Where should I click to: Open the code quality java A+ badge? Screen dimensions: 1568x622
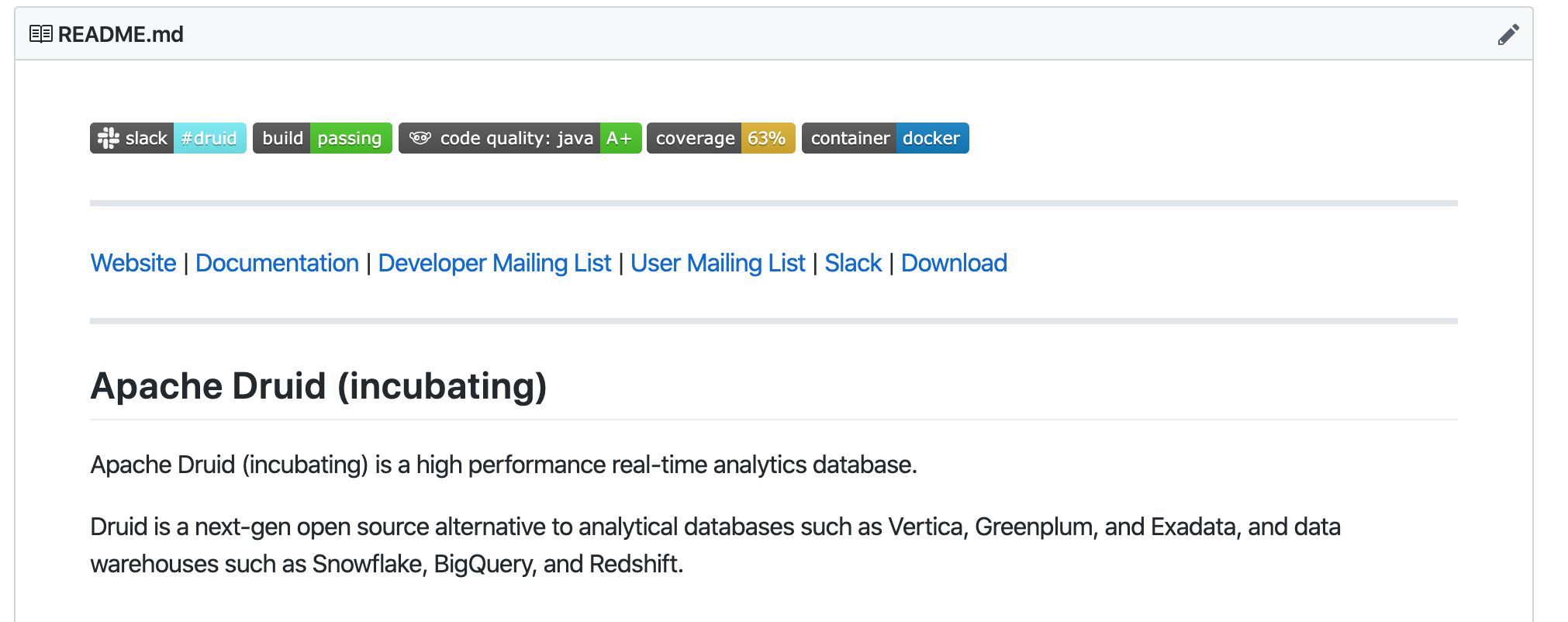tap(520, 138)
